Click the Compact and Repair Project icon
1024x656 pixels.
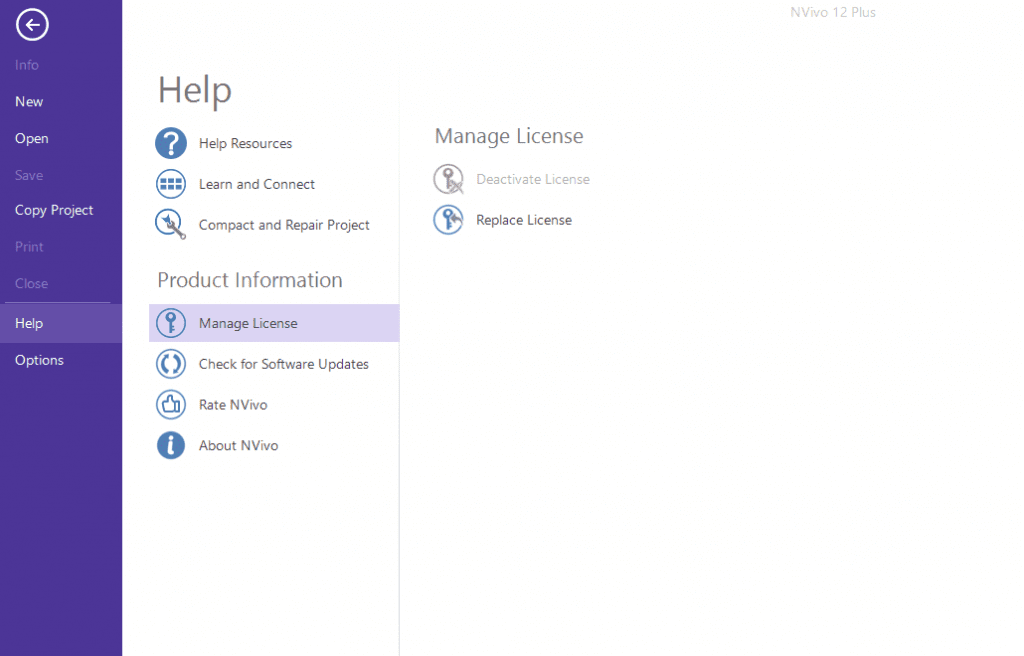(x=171, y=225)
